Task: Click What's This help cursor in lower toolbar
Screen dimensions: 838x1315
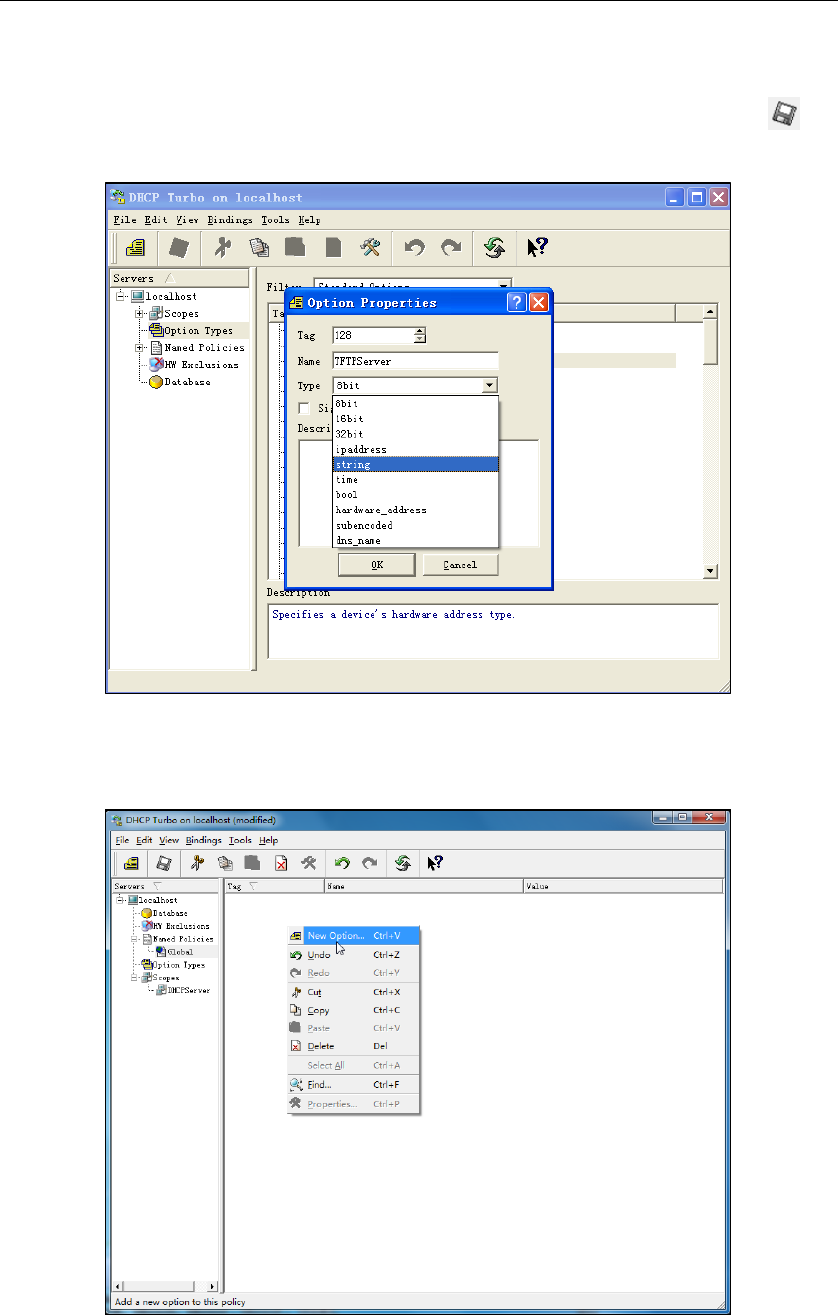Action: point(436,863)
